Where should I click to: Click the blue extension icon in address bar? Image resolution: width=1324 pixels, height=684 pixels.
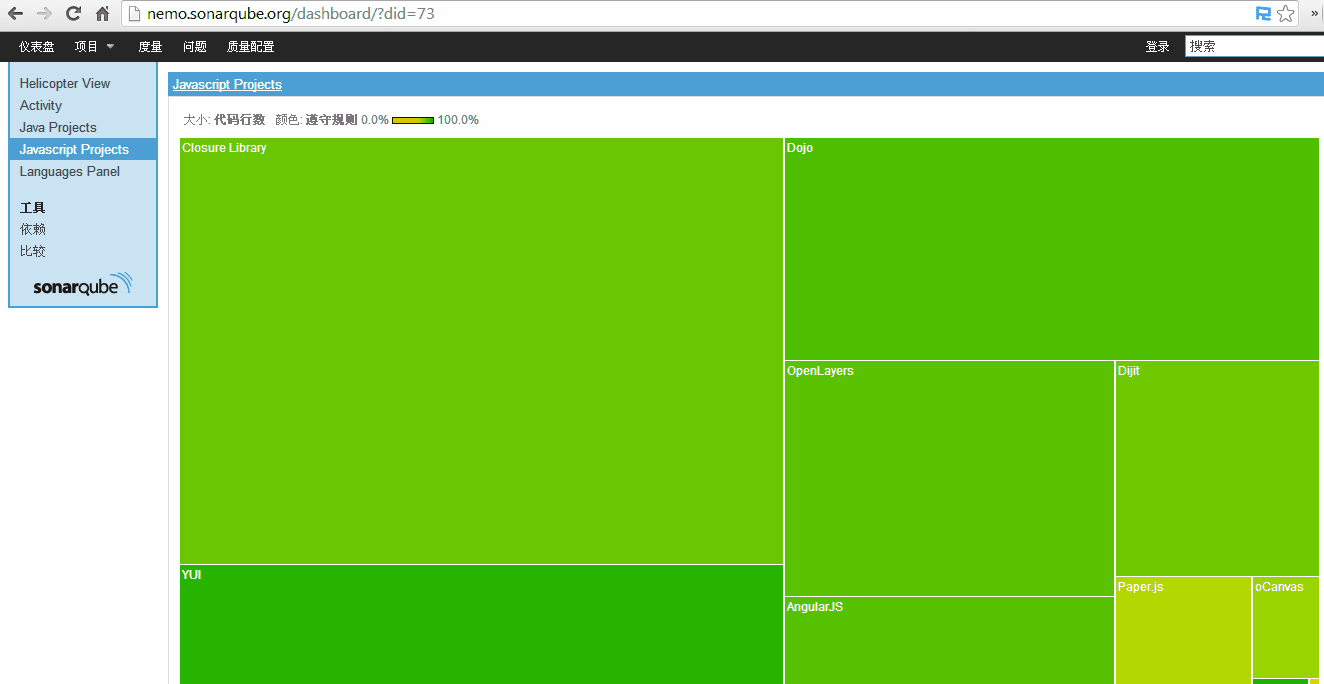pos(1264,14)
